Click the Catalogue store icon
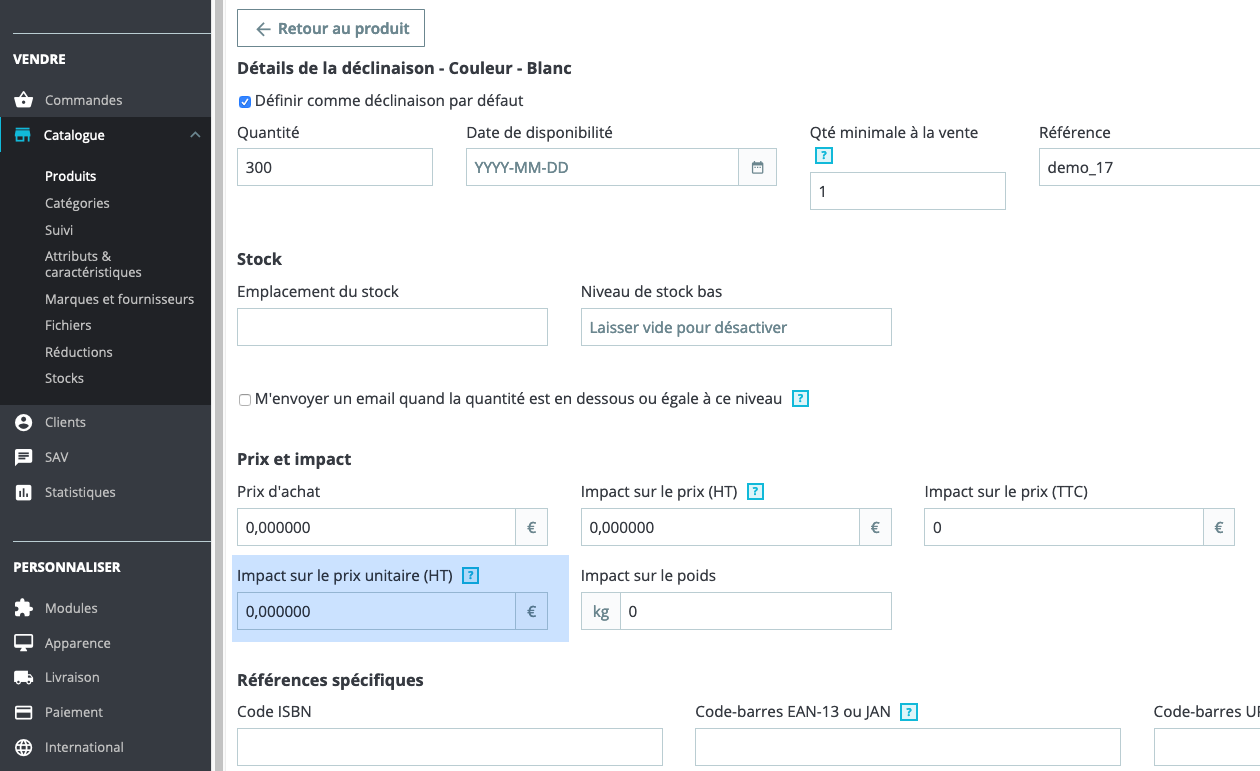 coord(24,135)
